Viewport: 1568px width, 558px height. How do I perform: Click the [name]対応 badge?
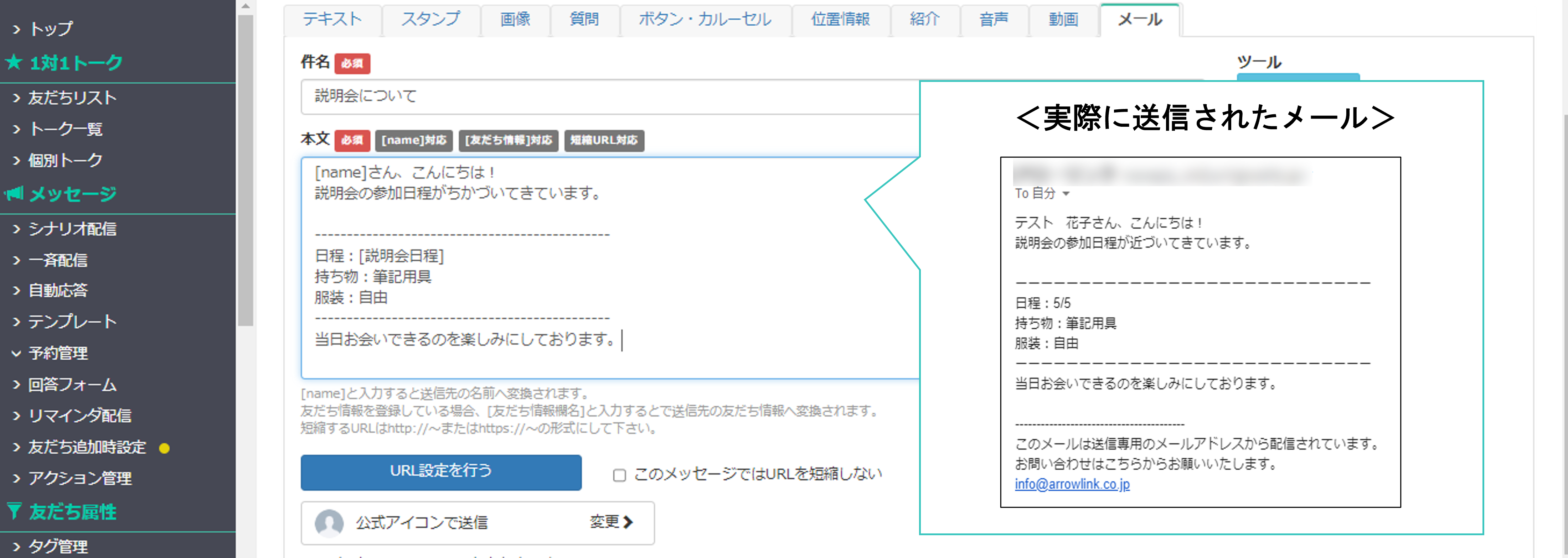(x=413, y=140)
